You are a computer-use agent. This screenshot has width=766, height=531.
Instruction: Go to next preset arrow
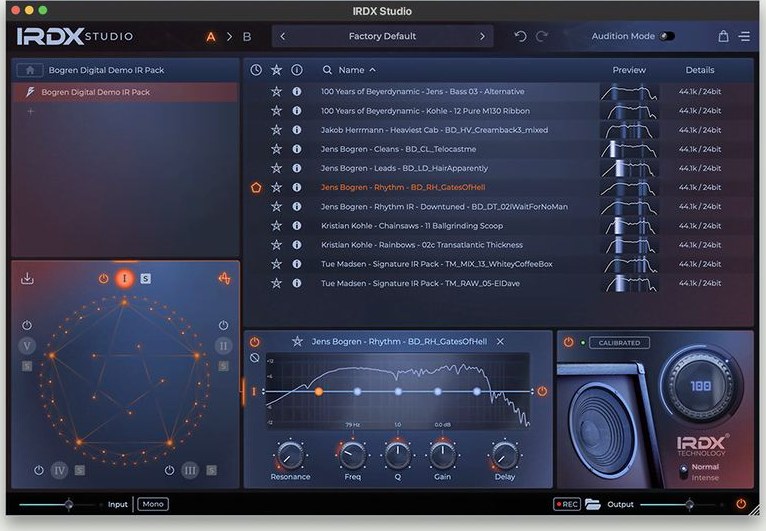click(482, 36)
